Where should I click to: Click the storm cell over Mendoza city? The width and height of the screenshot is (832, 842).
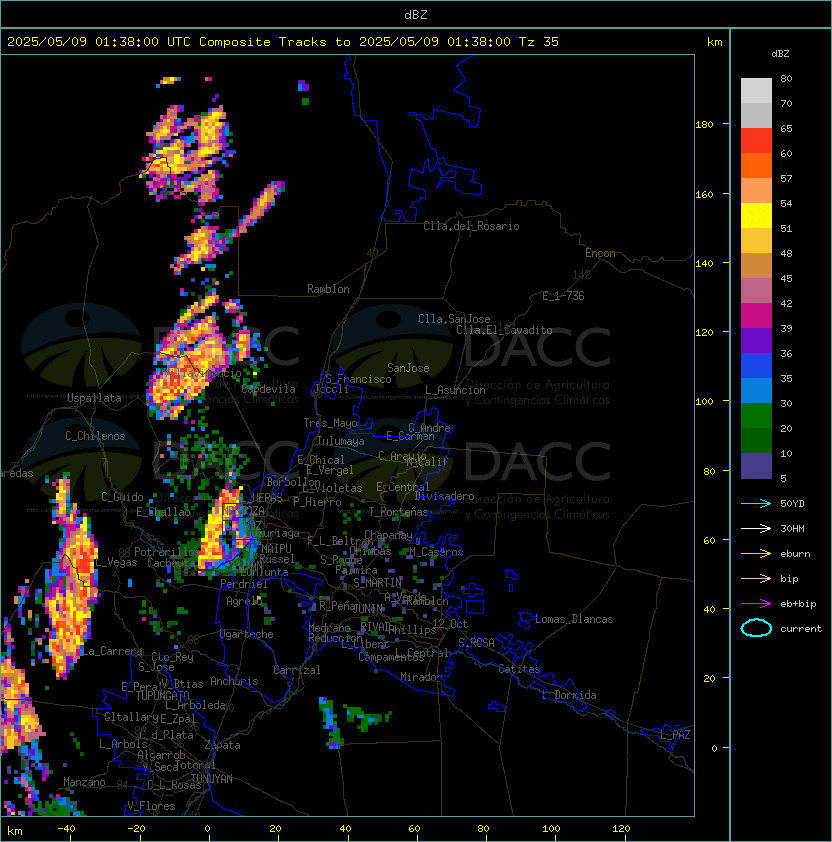[x=226, y=532]
